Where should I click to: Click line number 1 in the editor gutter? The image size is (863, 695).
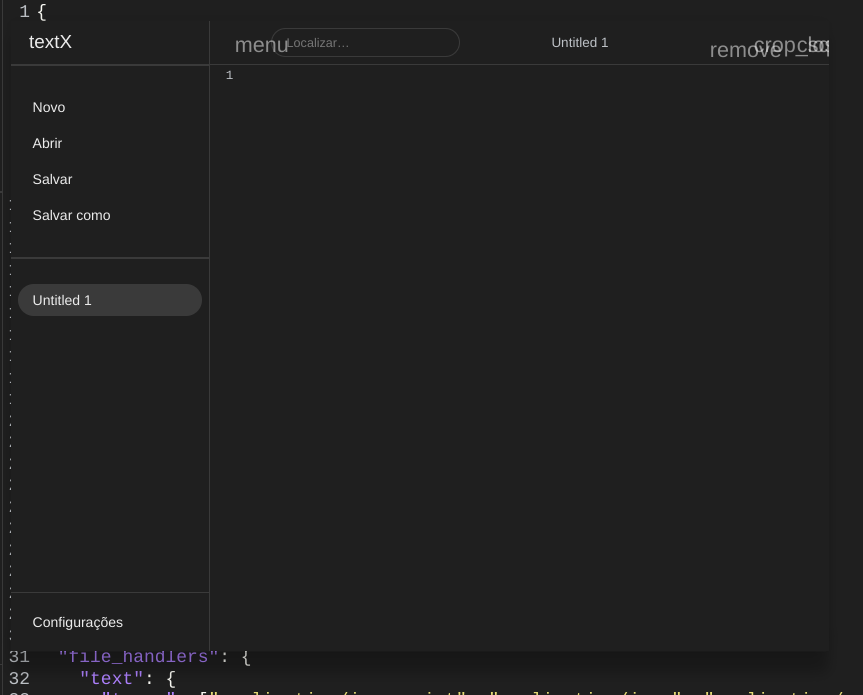click(x=229, y=75)
